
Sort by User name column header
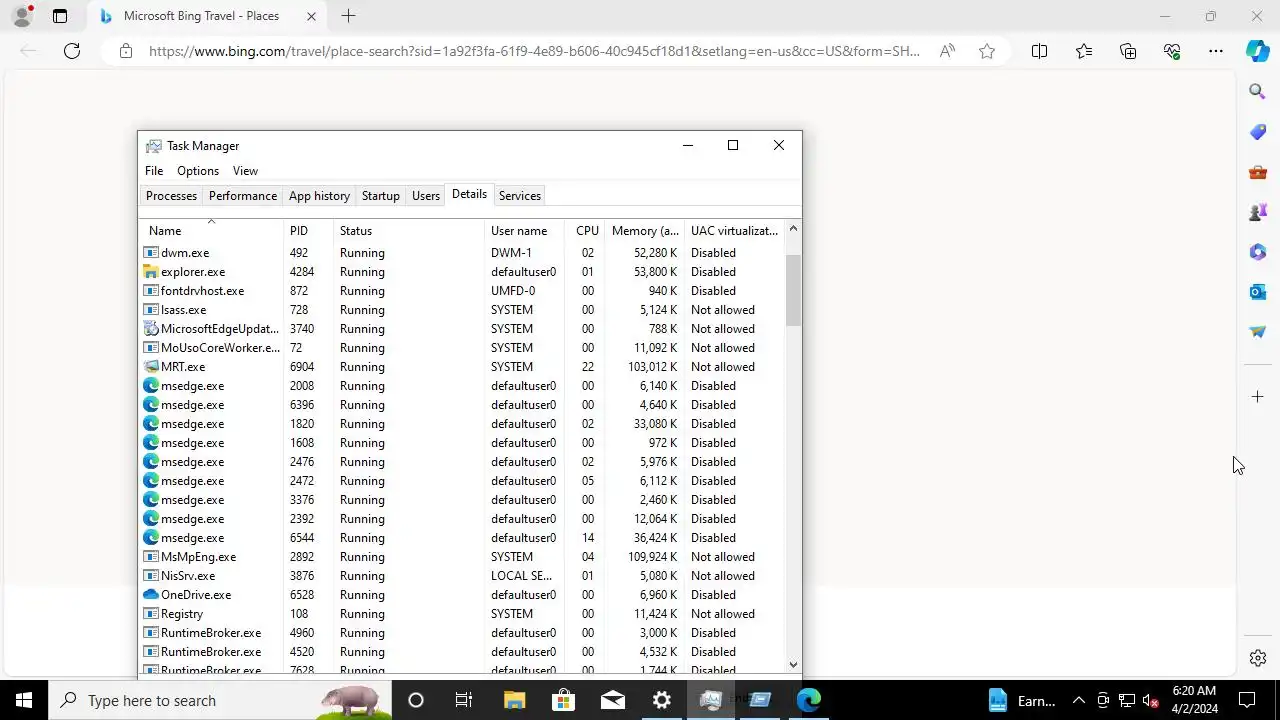click(x=525, y=231)
